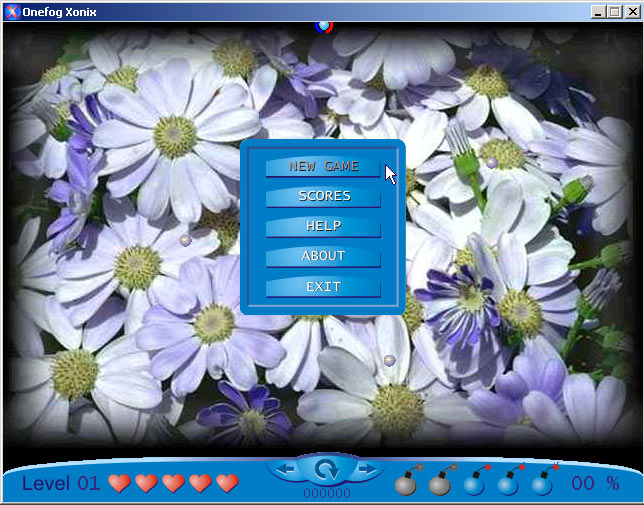The height and width of the screenshot is (505, 644).
Task: Click the left arrow in the bottom control
Action: [285, 468]
